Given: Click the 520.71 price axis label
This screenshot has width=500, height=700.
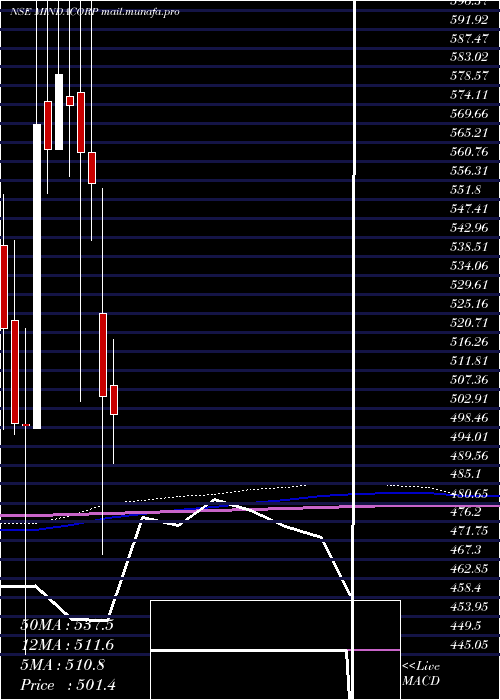Looking at the screenshot, I should click(469, 322).
